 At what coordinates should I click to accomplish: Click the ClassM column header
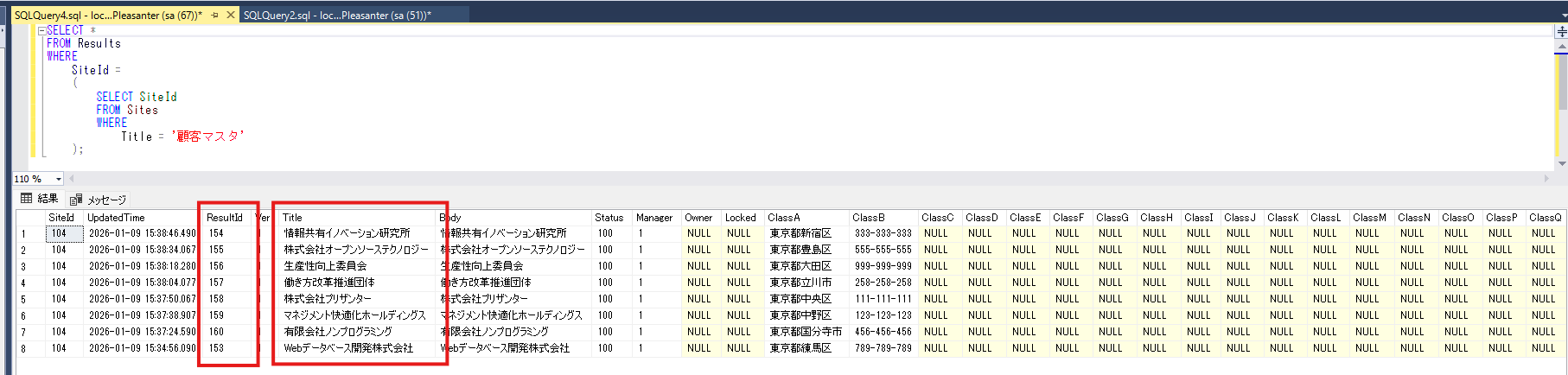pyautogui.click(x=1372, y=218)
